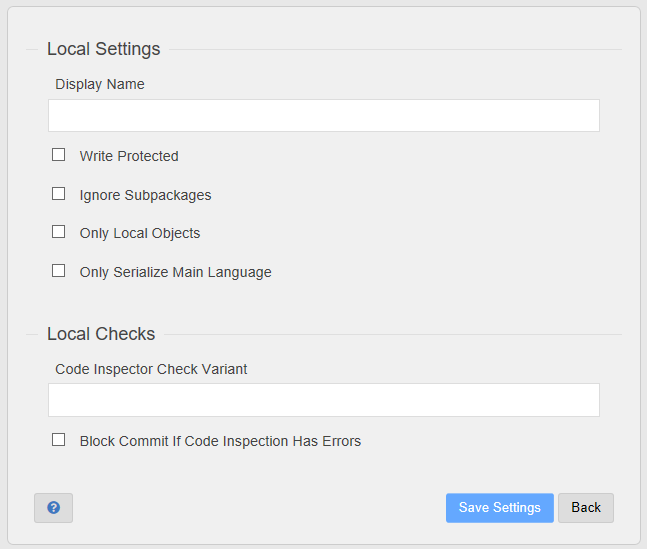This screenshot has width=647, height=549.
Task: Enable the Write Protected checkbox
Action: [59, 155]
